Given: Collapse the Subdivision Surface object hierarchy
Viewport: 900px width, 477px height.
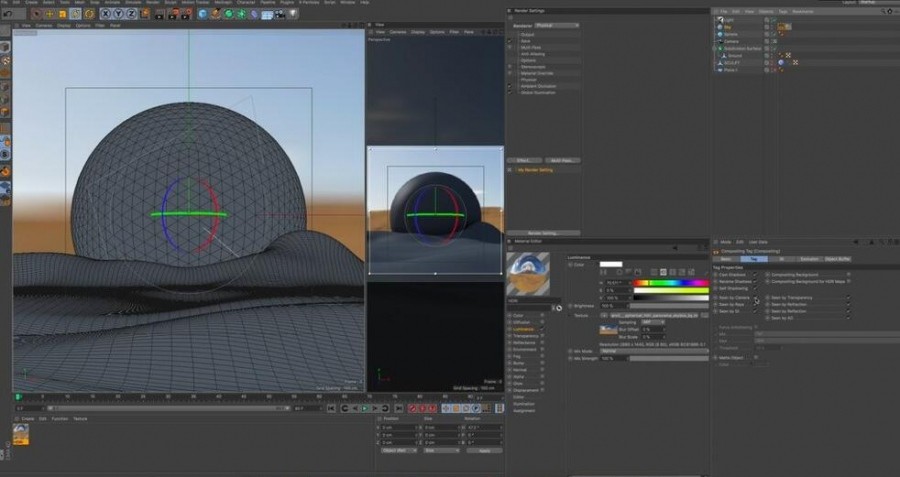Looking at the screenshot, I should click(x=714, y=48).
